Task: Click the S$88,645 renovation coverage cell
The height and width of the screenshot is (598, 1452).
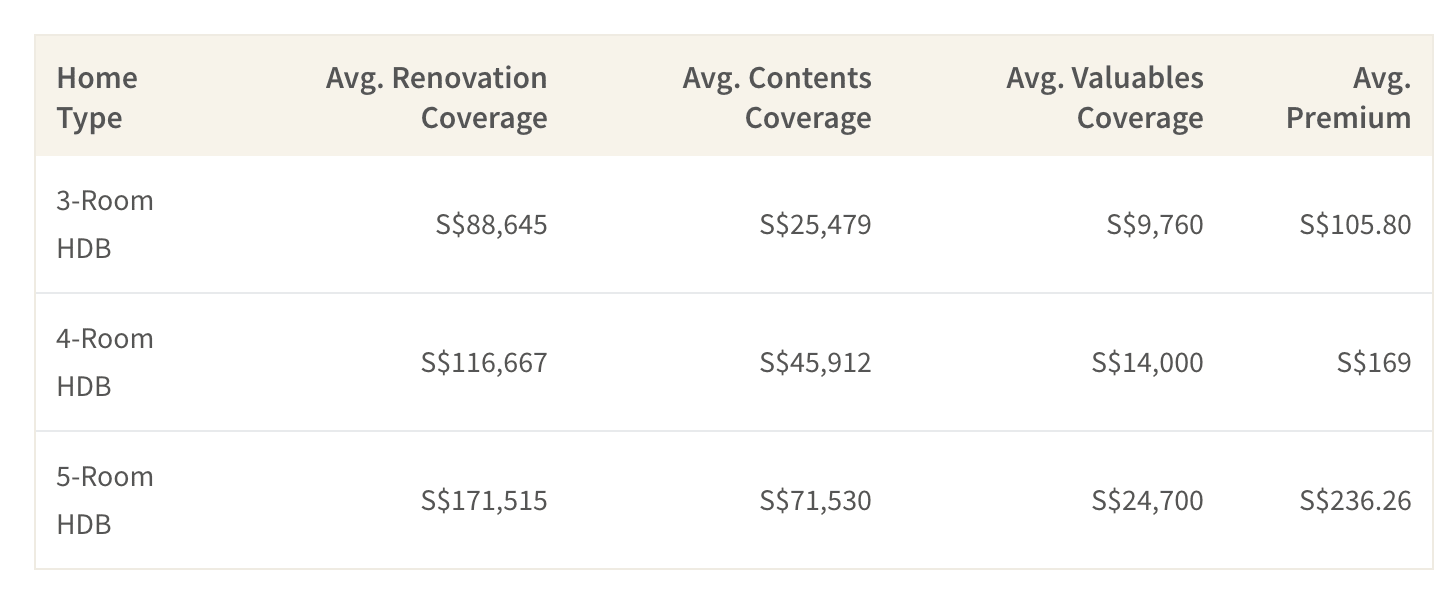Action: point(491,224)
